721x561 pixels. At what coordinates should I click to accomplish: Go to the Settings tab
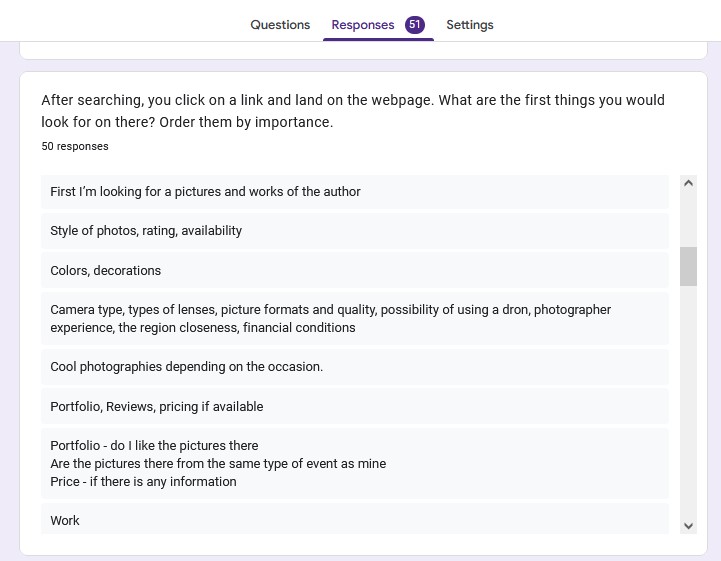pyautogui.click(x=469, y=25)
